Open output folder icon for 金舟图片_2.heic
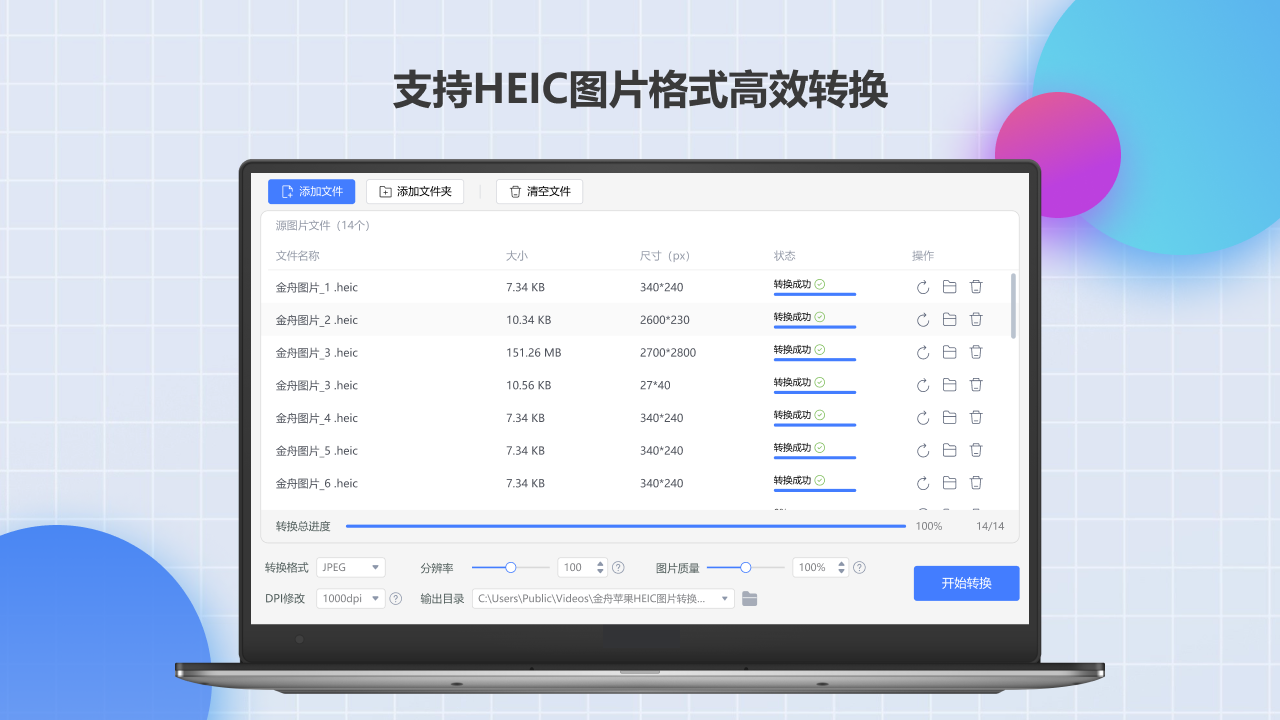The image size is (1280, 720). (949, 319)
